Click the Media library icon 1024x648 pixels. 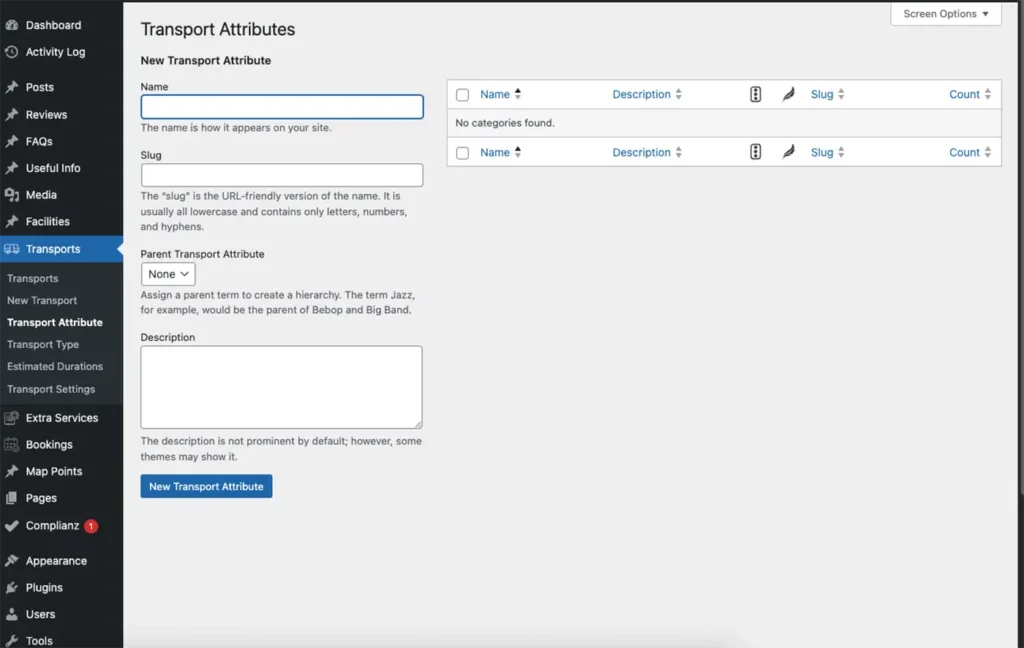tap(12, 195)
